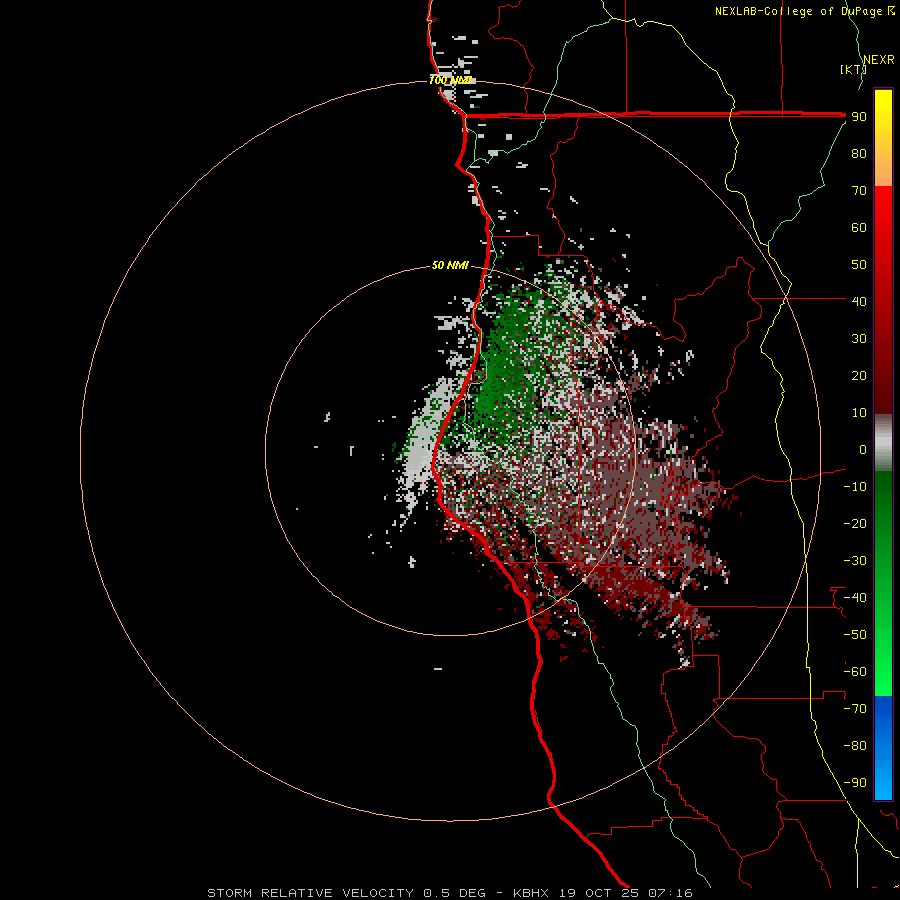Image resolution: width=900 pixels, height=900 pixels.
Task: Click the 60 value on velocity scale
Action: point(859,228)
